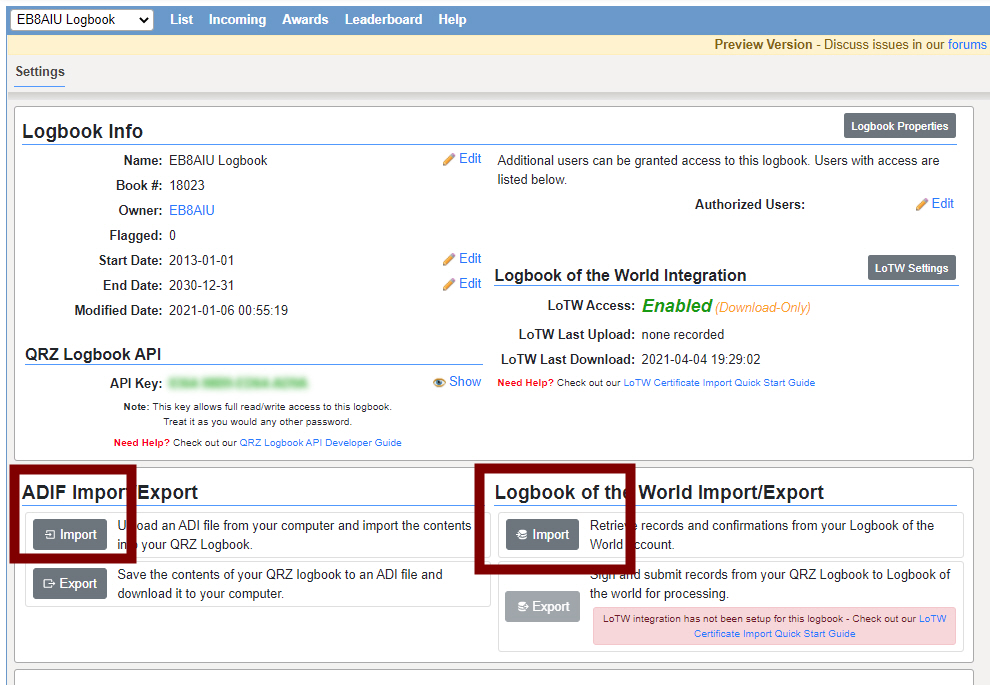Viewport: 990px width, 685px height.
Task: Click the ADIF Export button
Action: pyautogui.click(x=70, y=584)
